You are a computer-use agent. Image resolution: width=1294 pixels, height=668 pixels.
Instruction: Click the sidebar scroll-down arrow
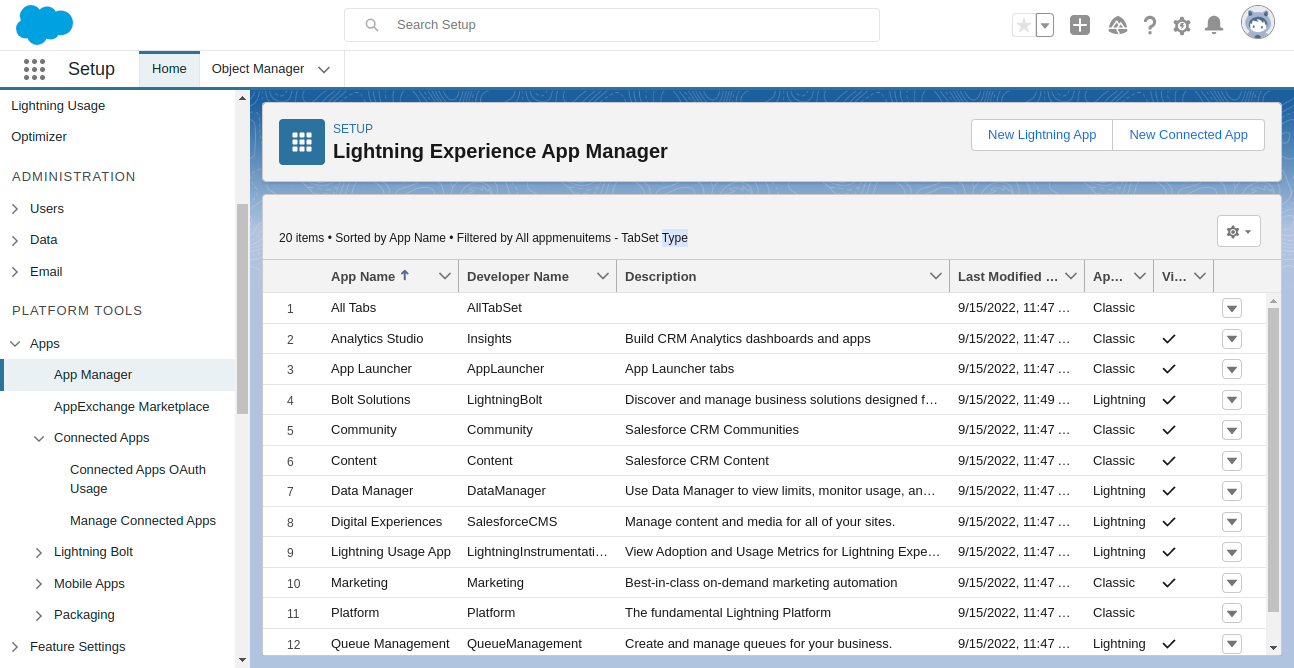click(242, 660)
